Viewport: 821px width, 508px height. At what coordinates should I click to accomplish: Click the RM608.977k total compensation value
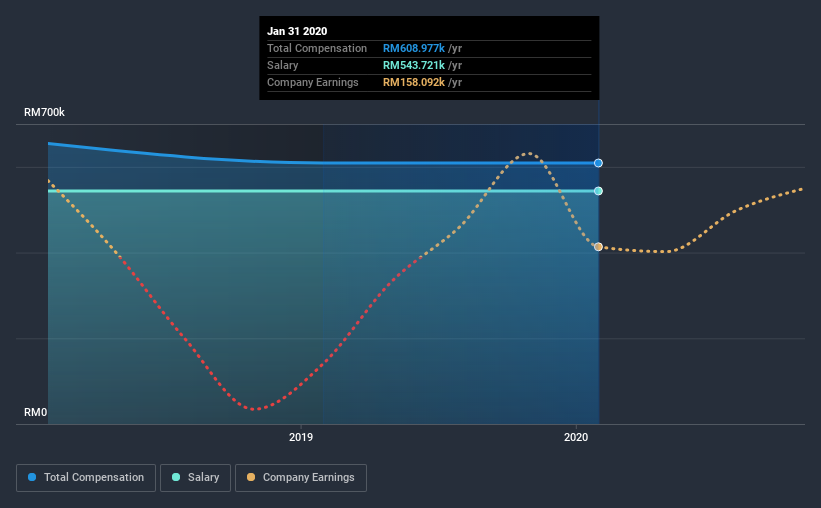pos(414,48)
